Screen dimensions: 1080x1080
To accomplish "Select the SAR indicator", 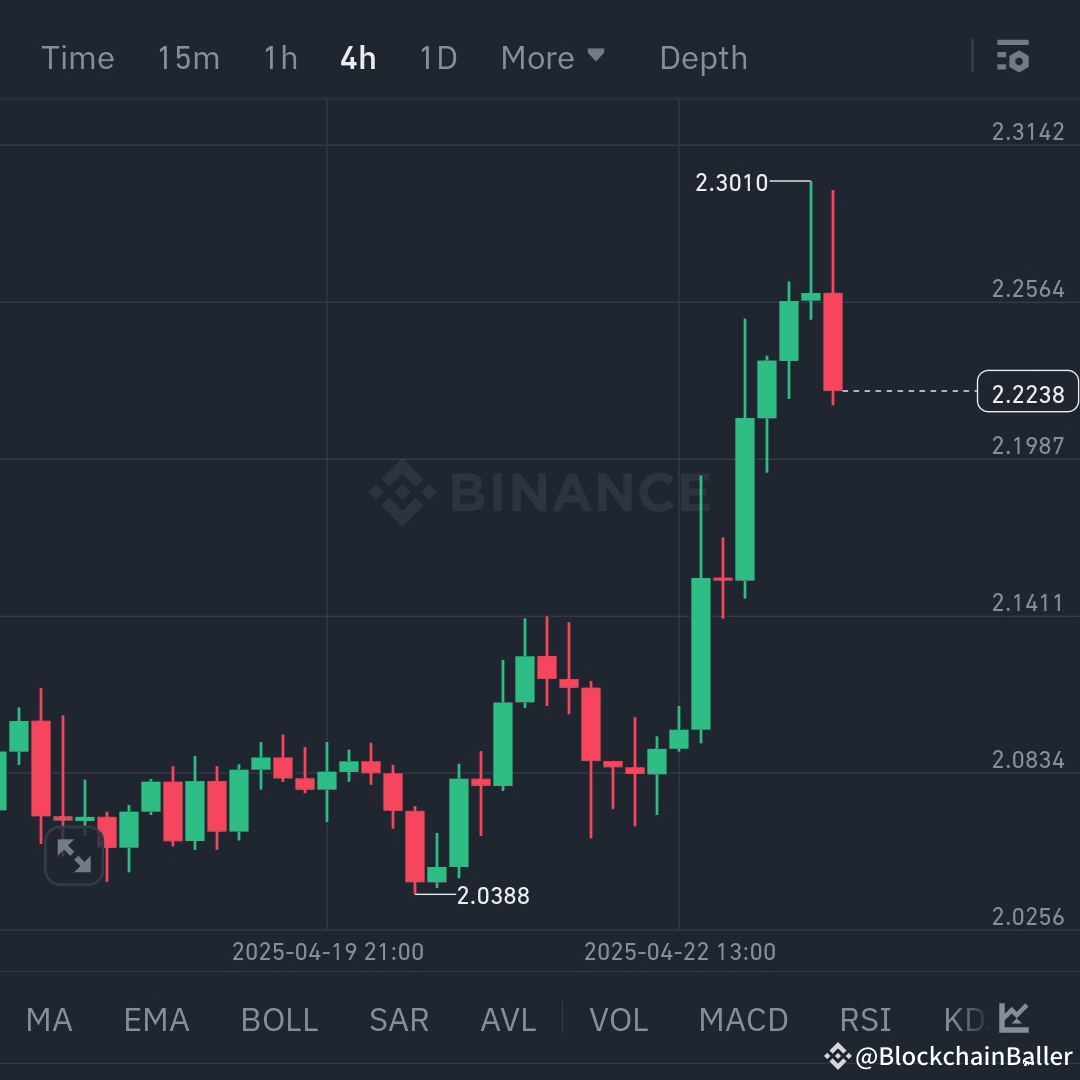I will coord(398,1019).
